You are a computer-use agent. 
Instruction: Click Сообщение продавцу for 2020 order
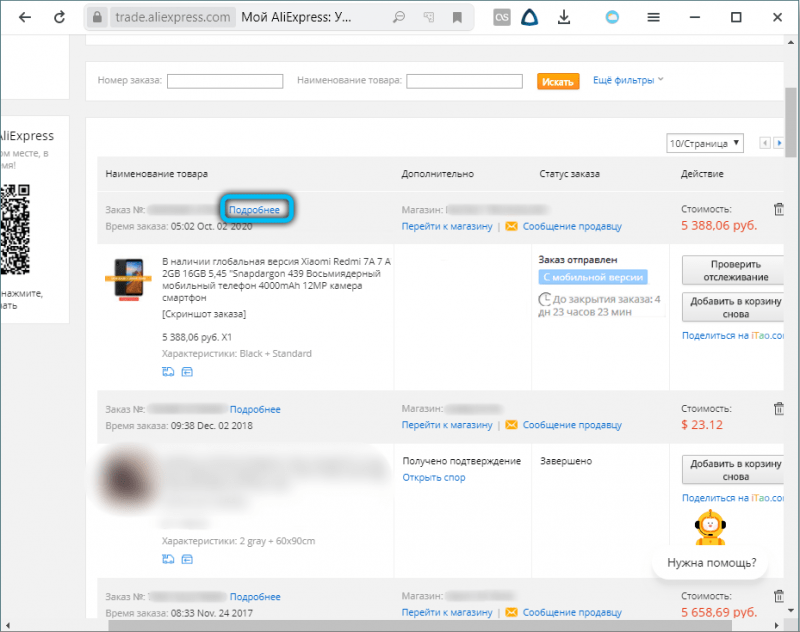pos(572,226)
